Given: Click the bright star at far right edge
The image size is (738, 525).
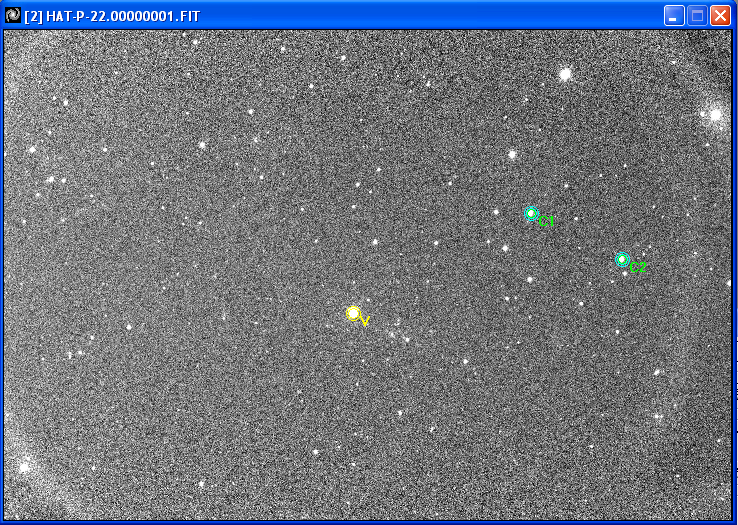Looking at the screenshot, I should pyautogui.click(x=715, y=115).
